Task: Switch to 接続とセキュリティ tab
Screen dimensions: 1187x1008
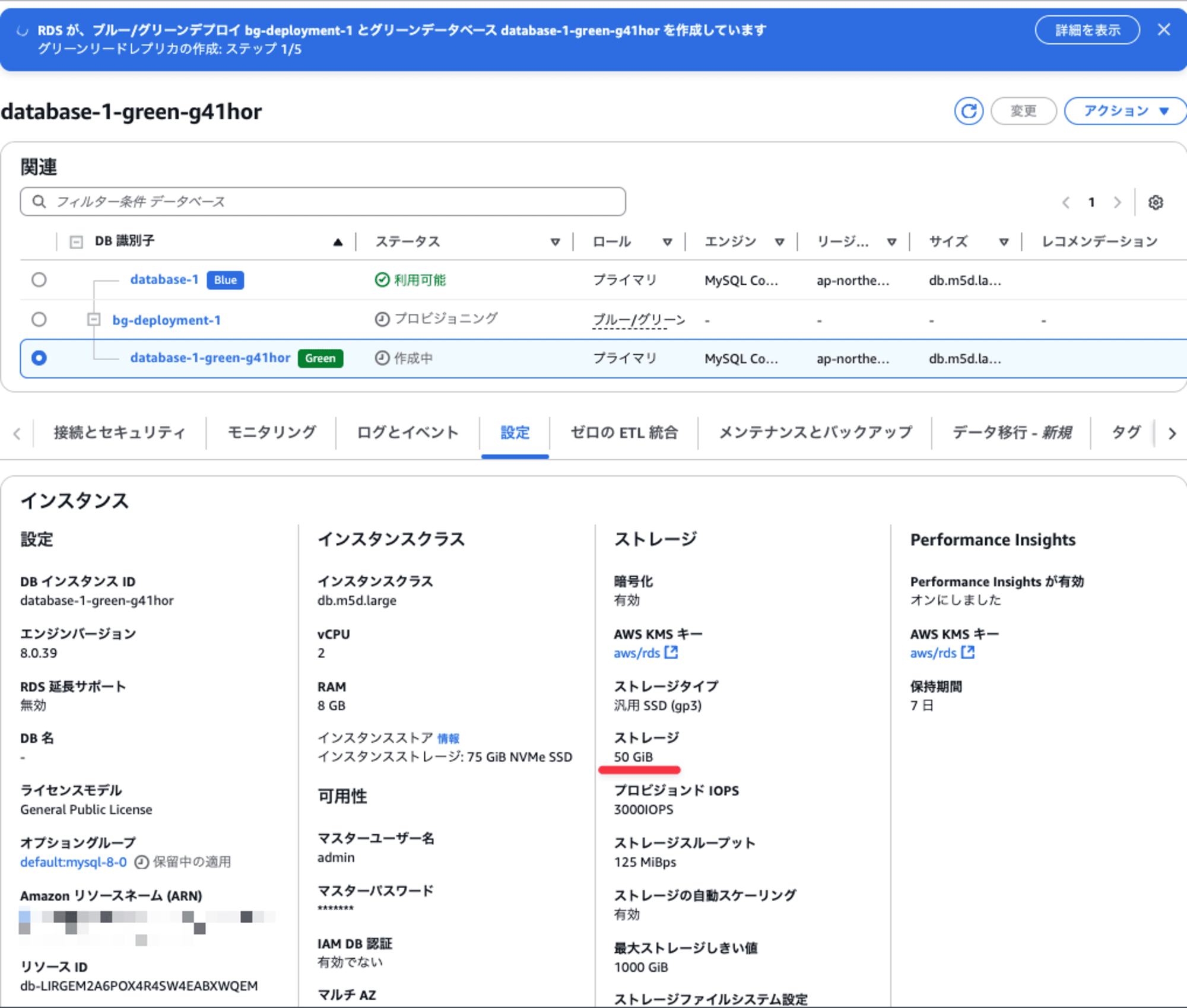Action: [x=119, y=433]
